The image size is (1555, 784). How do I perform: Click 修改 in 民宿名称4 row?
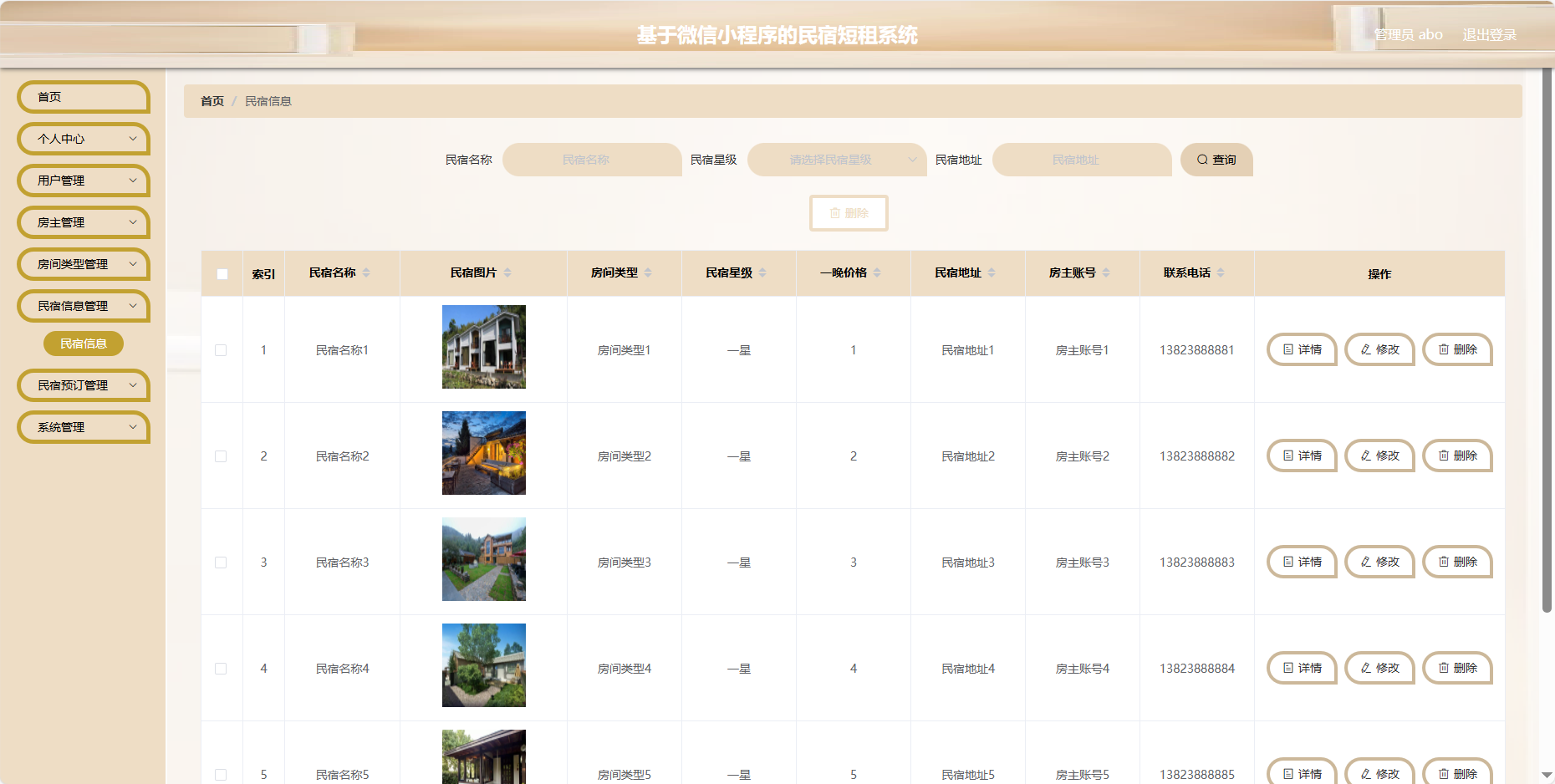(1380, 668)
